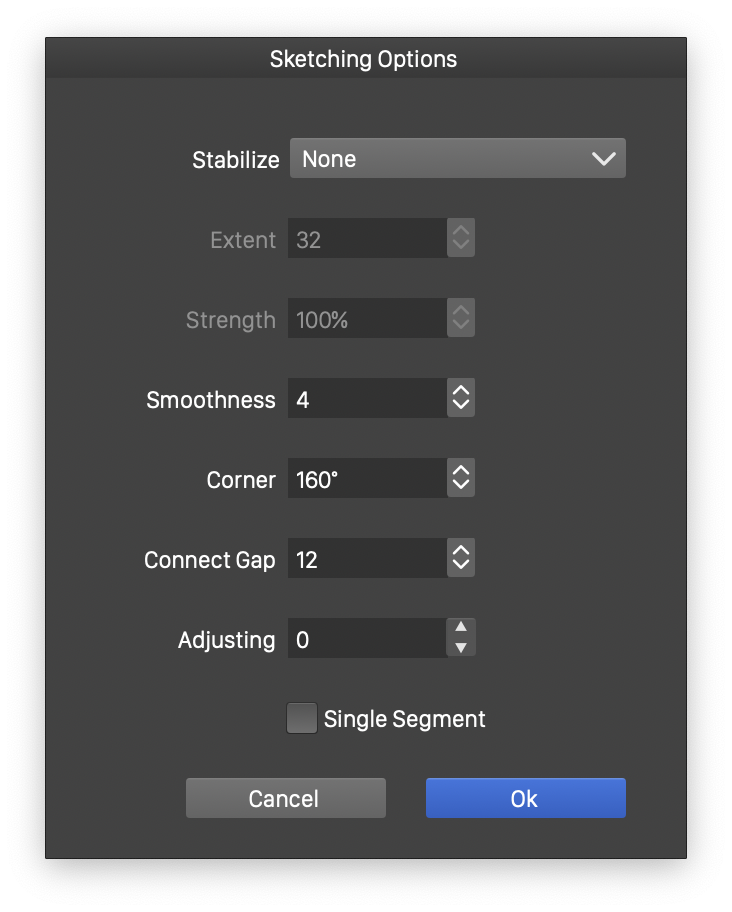Click the Sketching Options title bar
732x912 pixels.
pyautogui.click(x=364, y=59)
